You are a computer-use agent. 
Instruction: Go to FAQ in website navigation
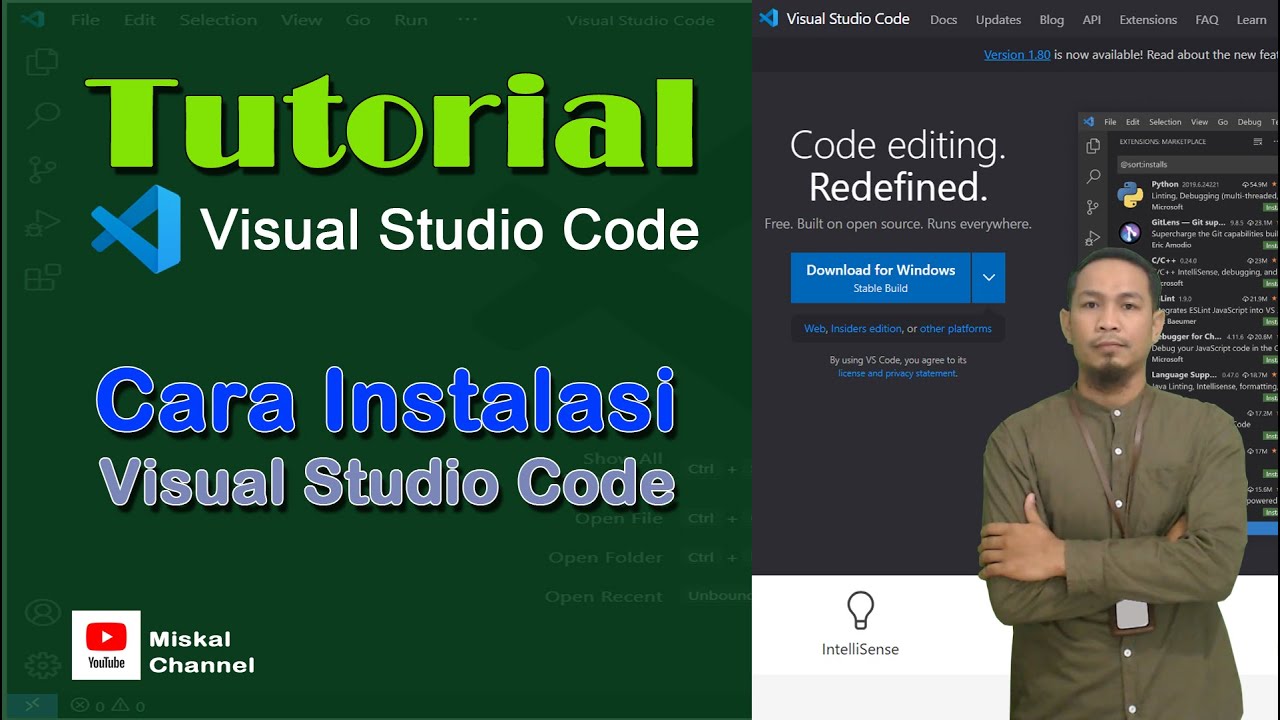click(x=1207, y=20)
